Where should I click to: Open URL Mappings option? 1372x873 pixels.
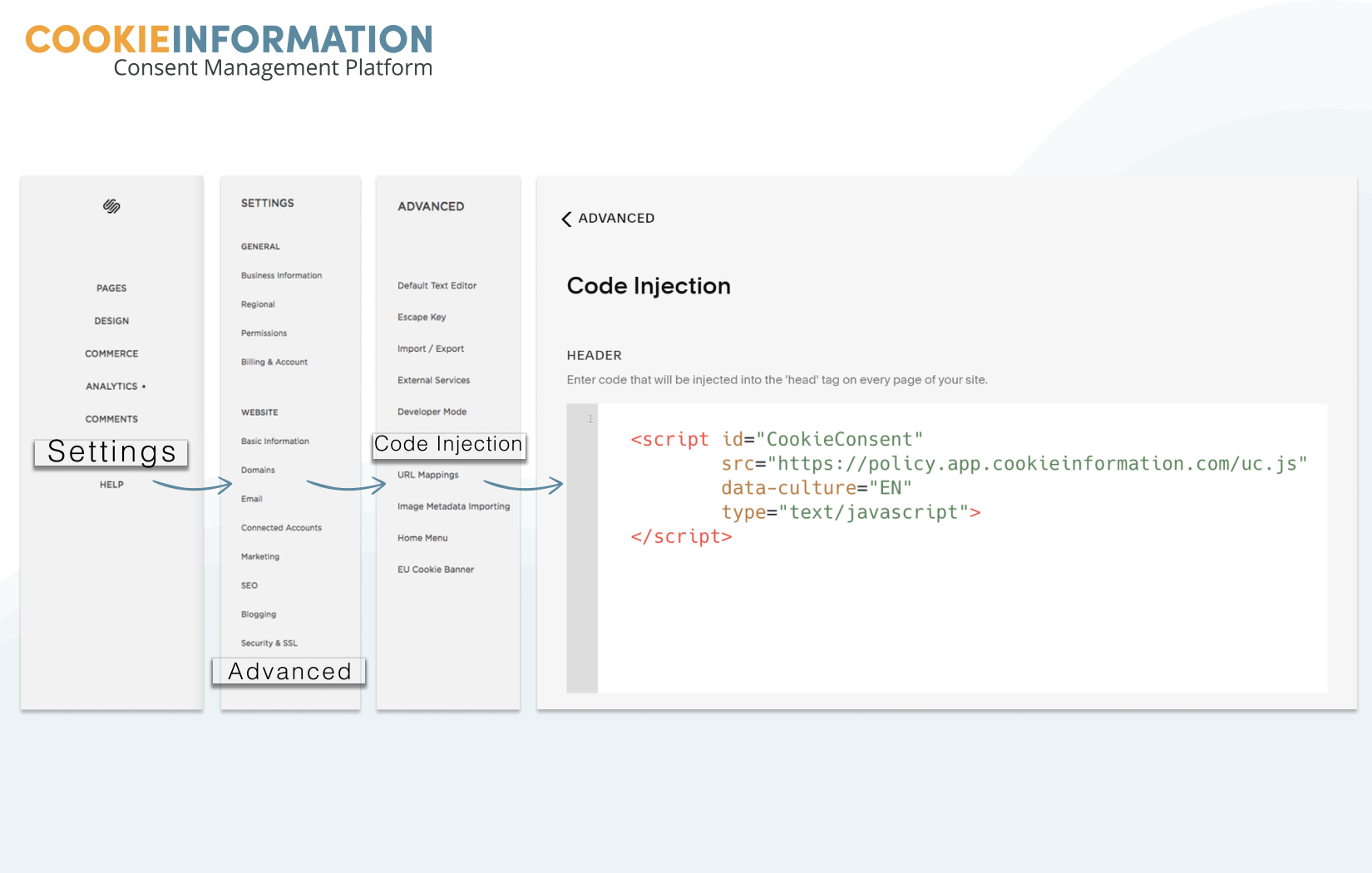coord(427,475)
